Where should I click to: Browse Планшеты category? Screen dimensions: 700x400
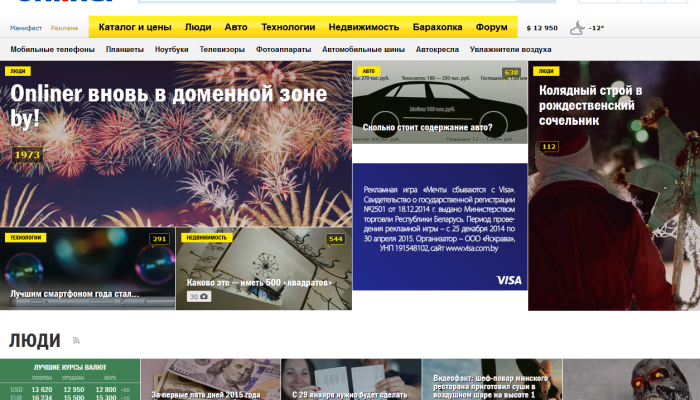point(125,50)
